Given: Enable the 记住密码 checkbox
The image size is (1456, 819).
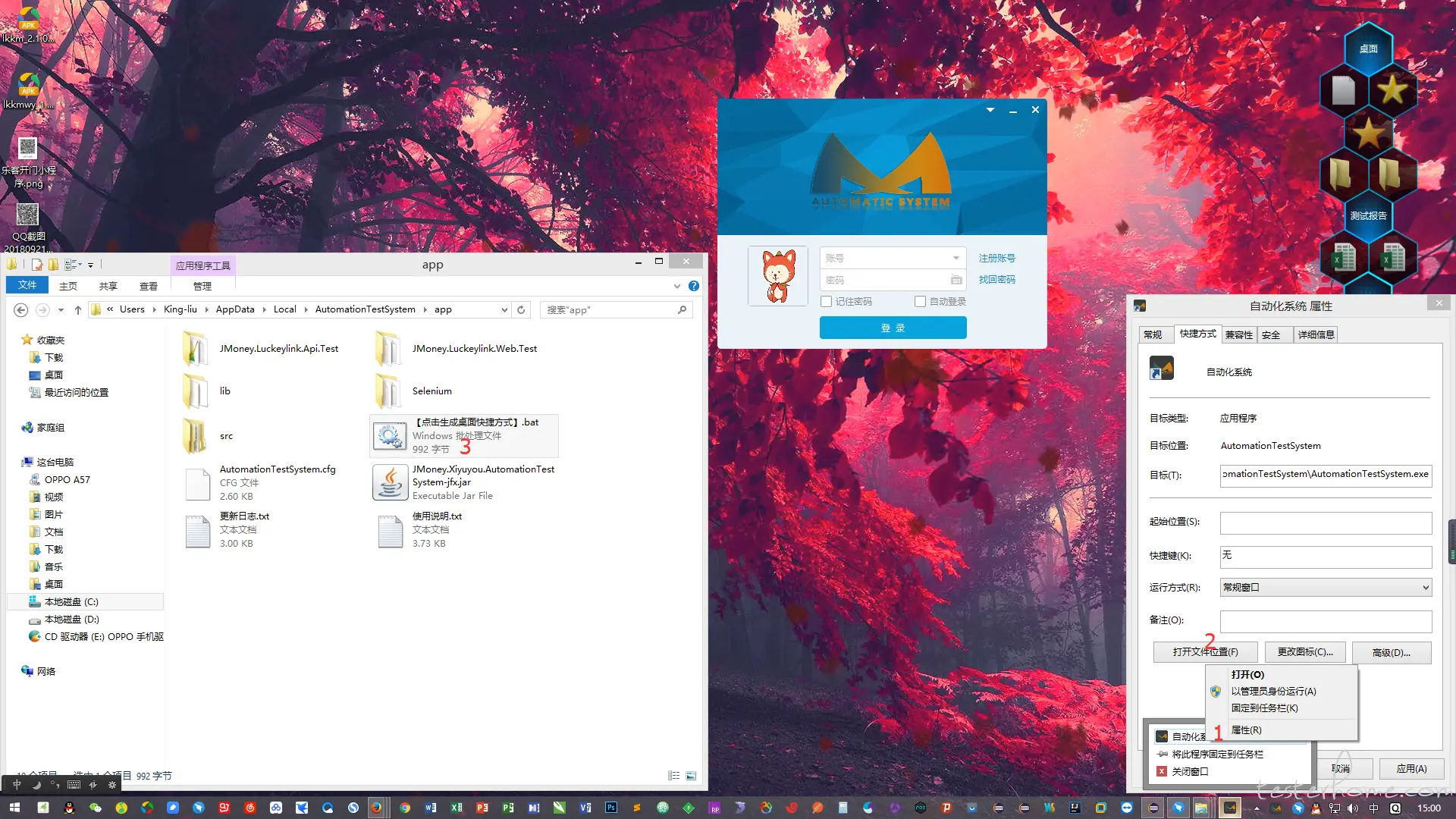Looking at the screenshot, I should pyautogui.click(x=827, y=301).
